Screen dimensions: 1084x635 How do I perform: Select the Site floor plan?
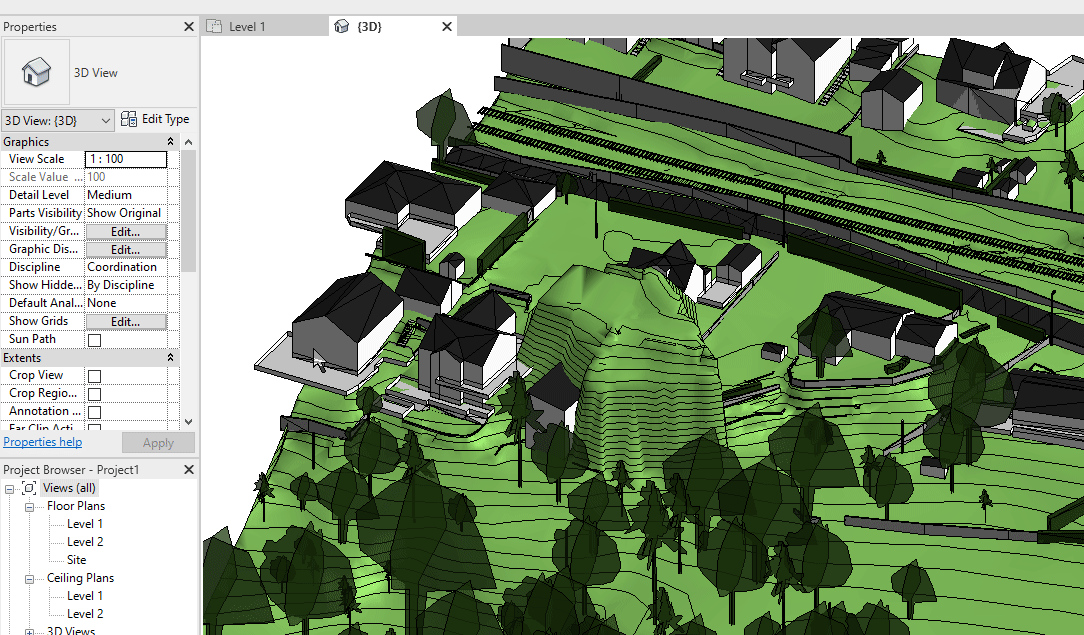[x=77, y=560]
